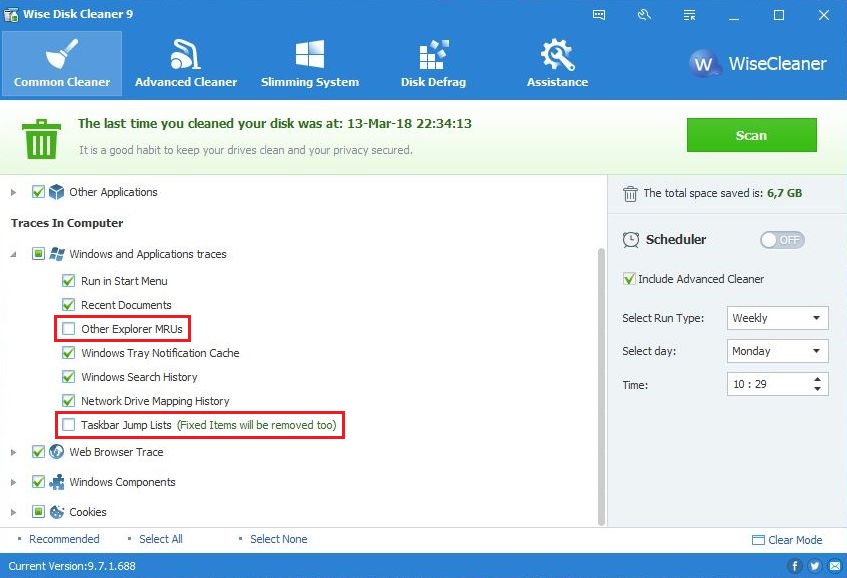Click the Current Version 9.7.1.688 text
The image size is (847, 578).
point(72,566)
